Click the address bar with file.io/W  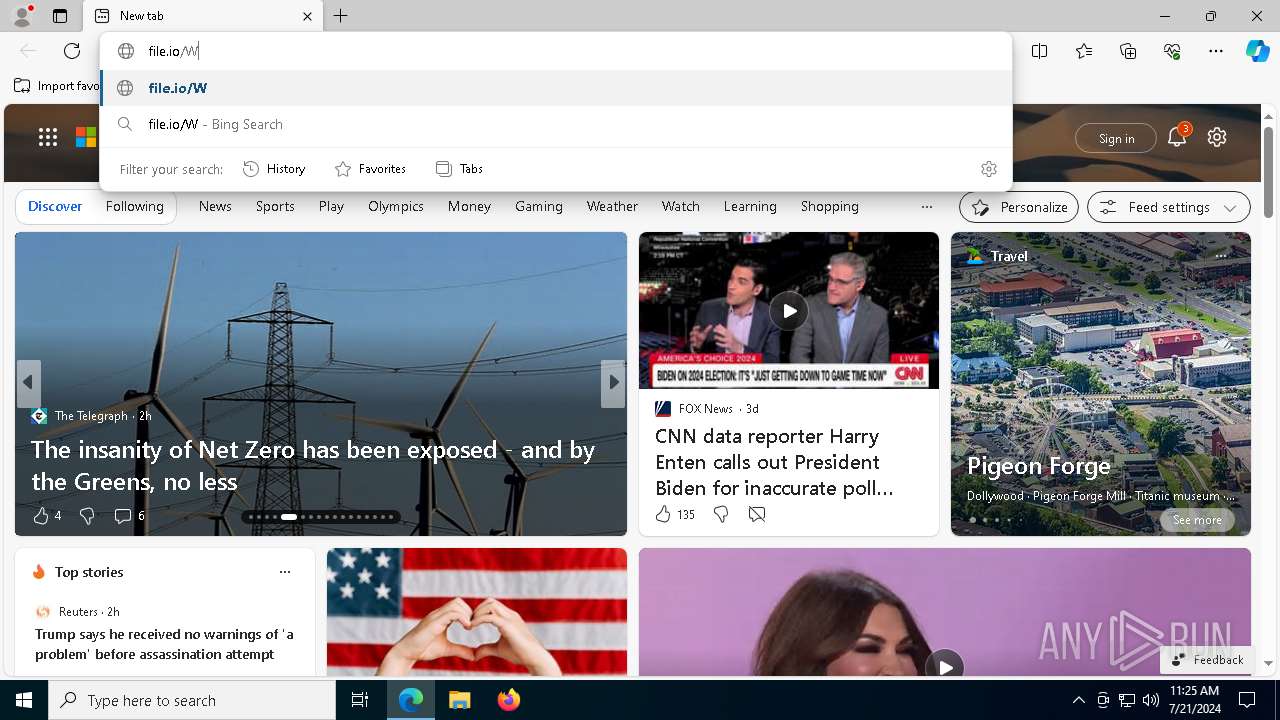coord(556,51)
